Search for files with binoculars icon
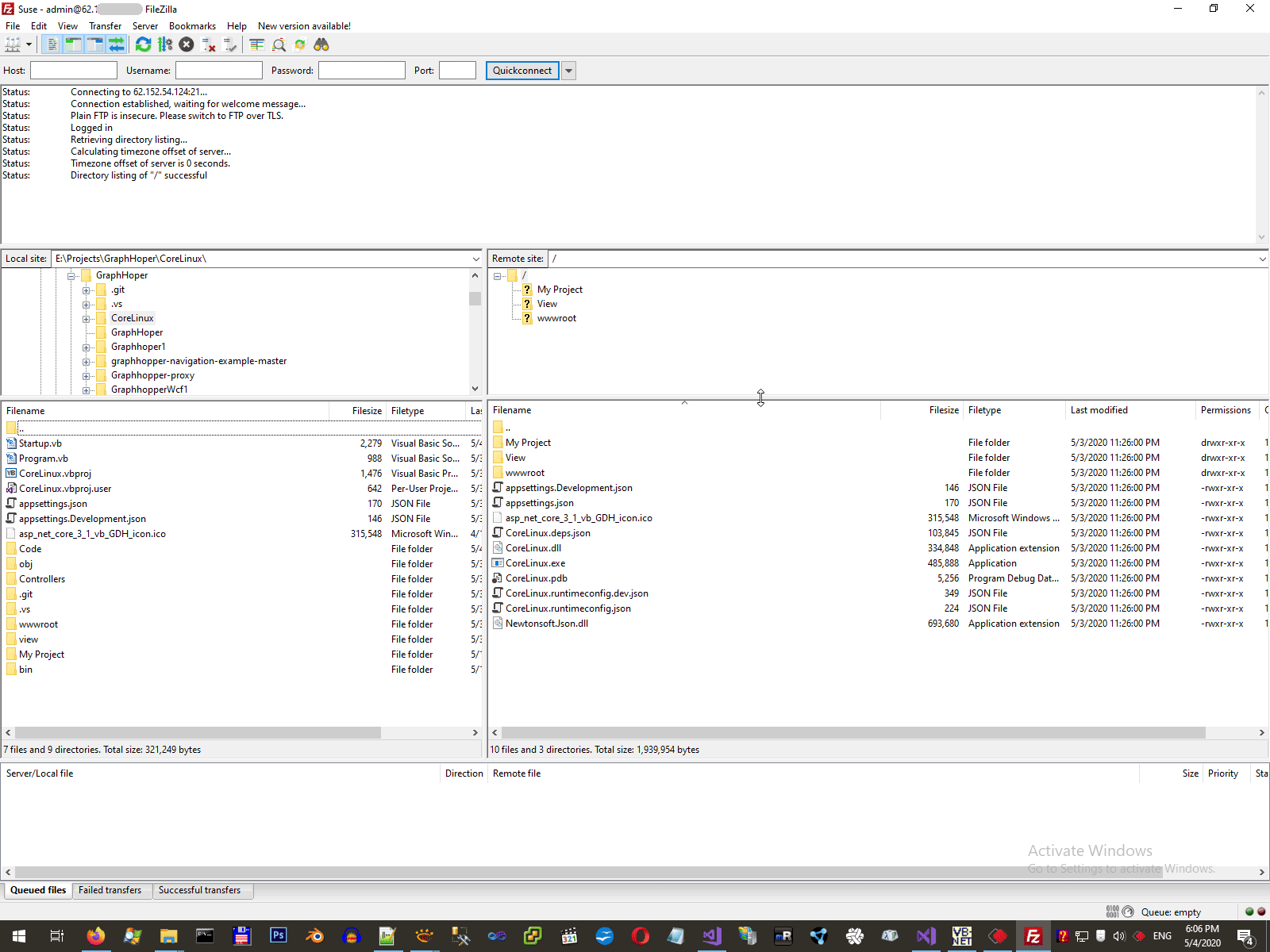 tap(321, 45)
